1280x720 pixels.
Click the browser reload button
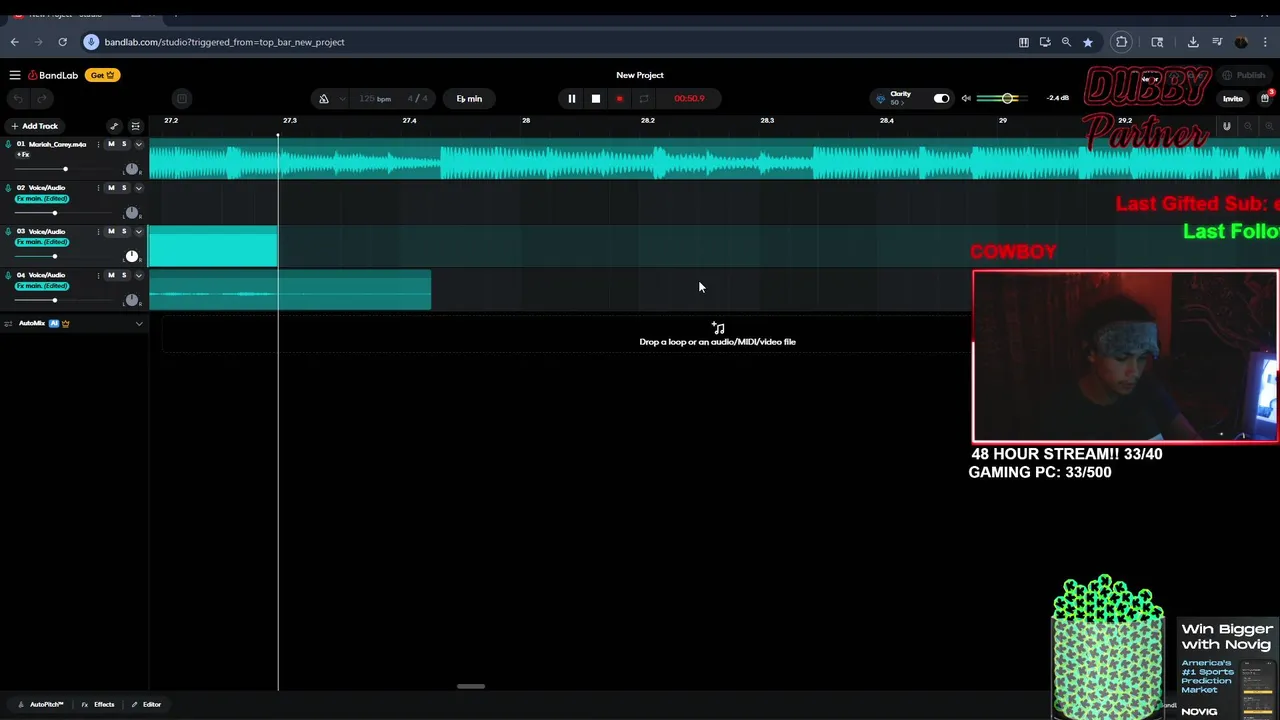(x=62, y=42)
